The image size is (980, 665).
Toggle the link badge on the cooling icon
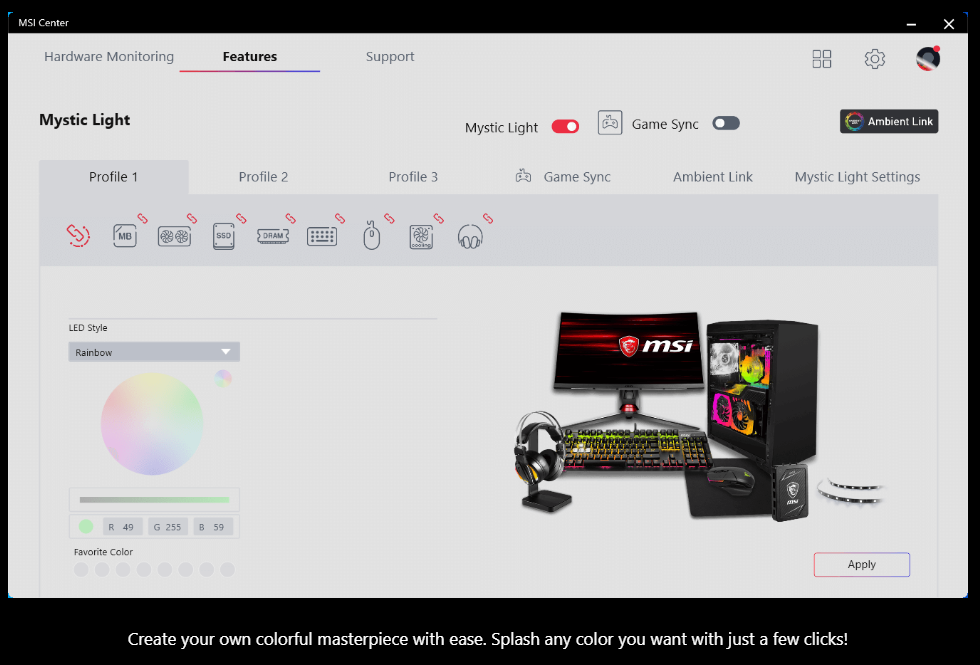[439, 218]
